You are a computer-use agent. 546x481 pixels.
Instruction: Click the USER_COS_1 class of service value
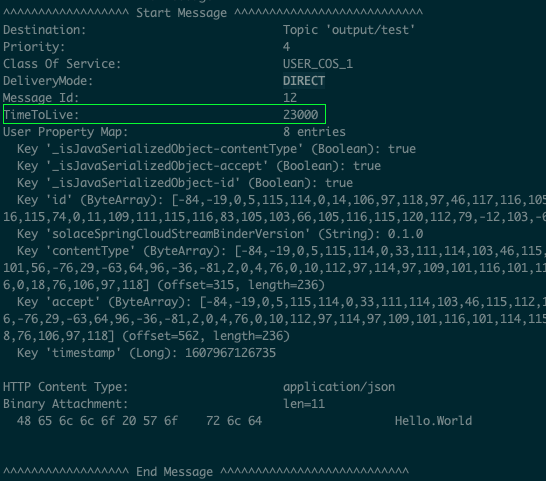(318, 64)
